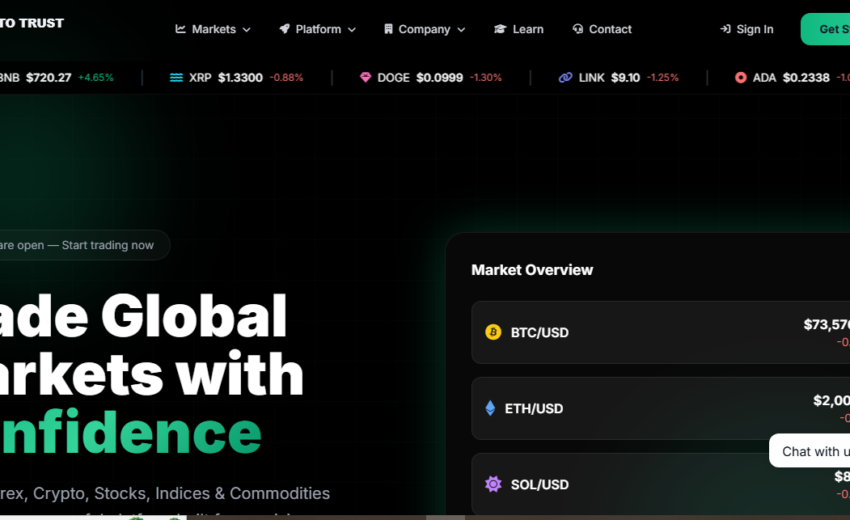Select the ADA price $0.2338

(806, 78)
